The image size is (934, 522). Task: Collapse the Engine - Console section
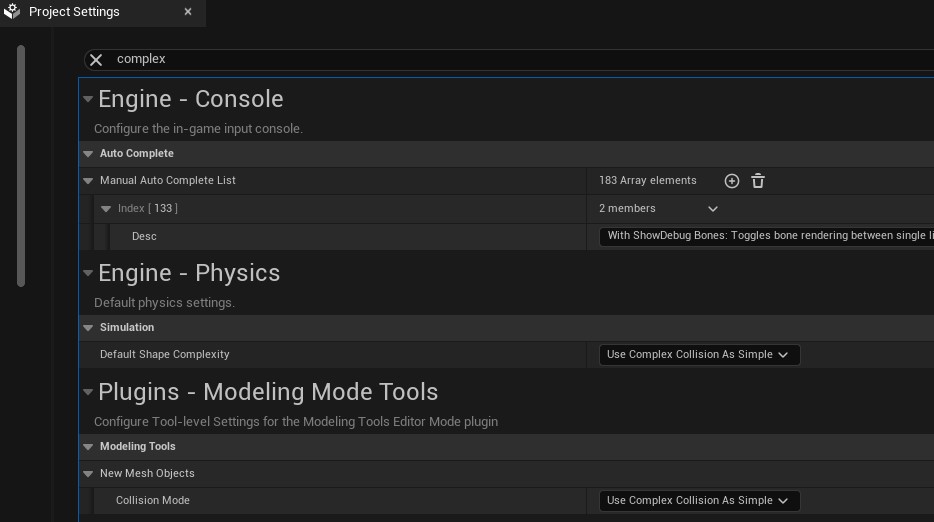click(x=88, y=99)
